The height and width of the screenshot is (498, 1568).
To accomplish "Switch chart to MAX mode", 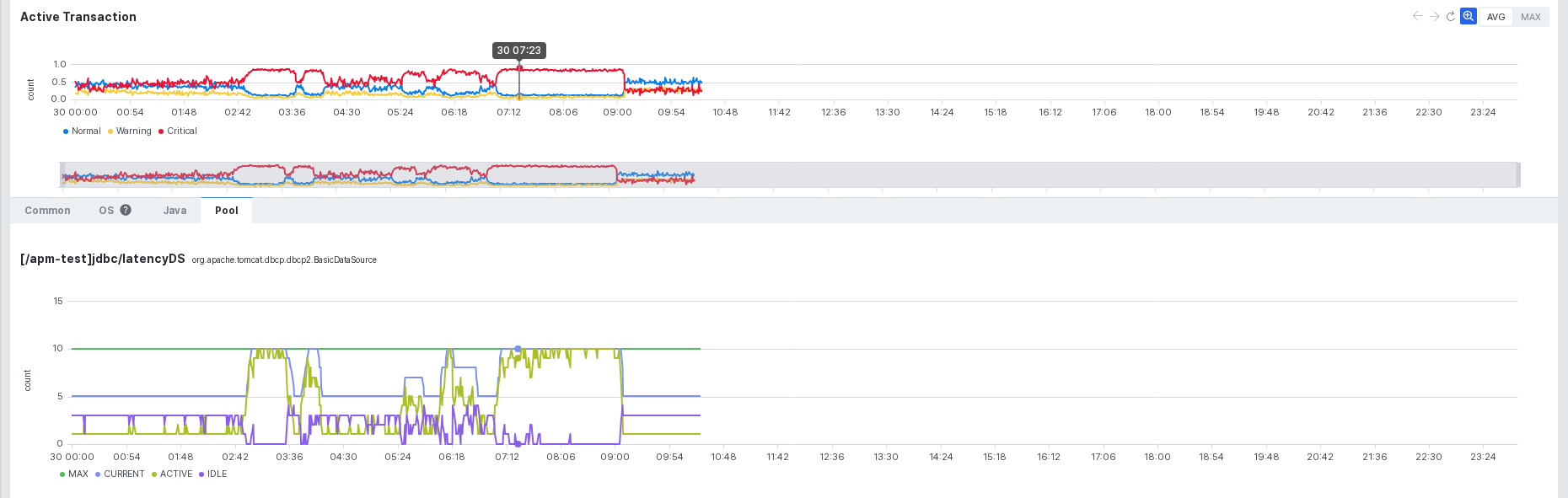I will click(1531, 17).
